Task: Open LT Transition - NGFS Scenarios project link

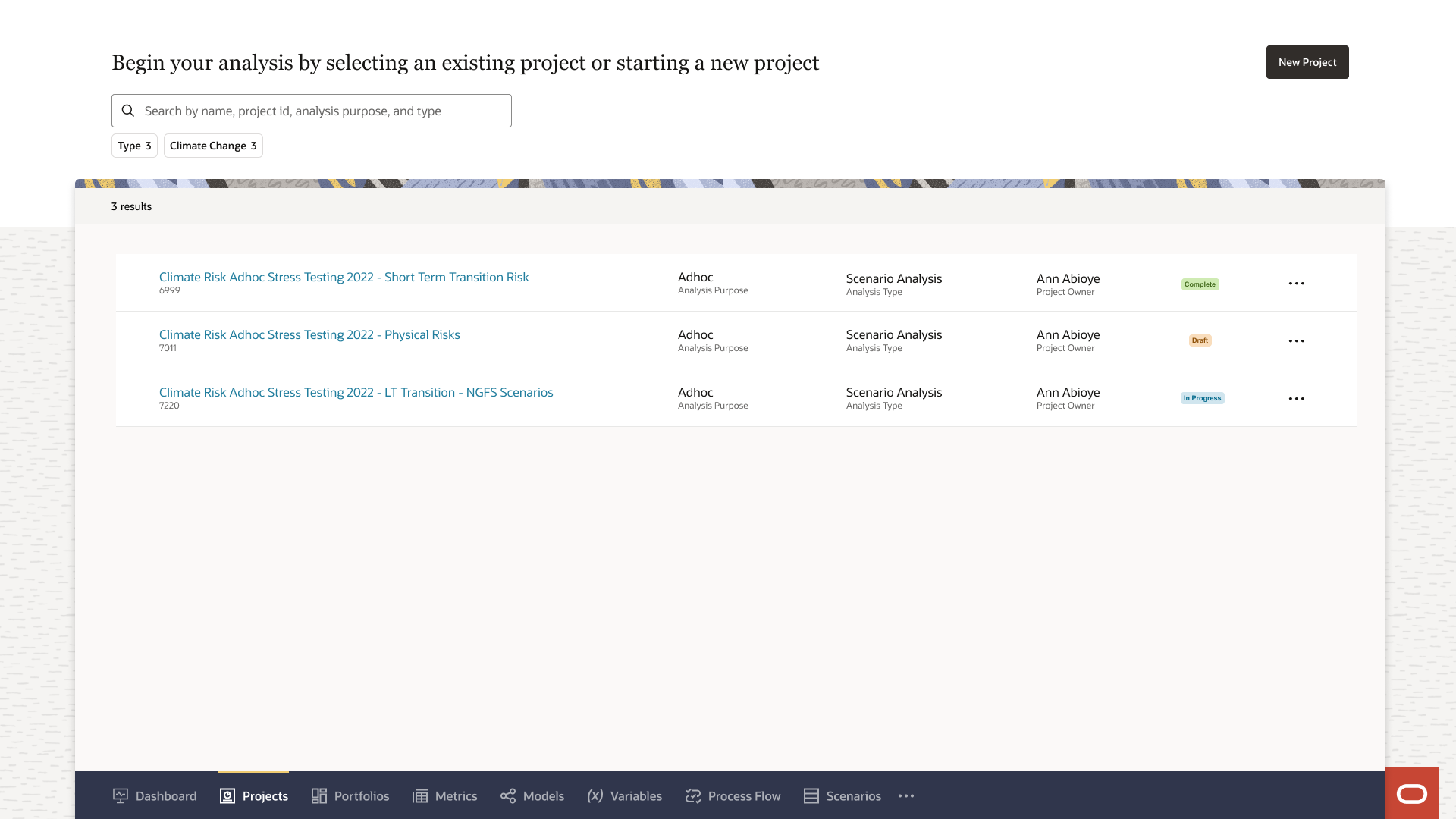Action: tap(356, 392)
